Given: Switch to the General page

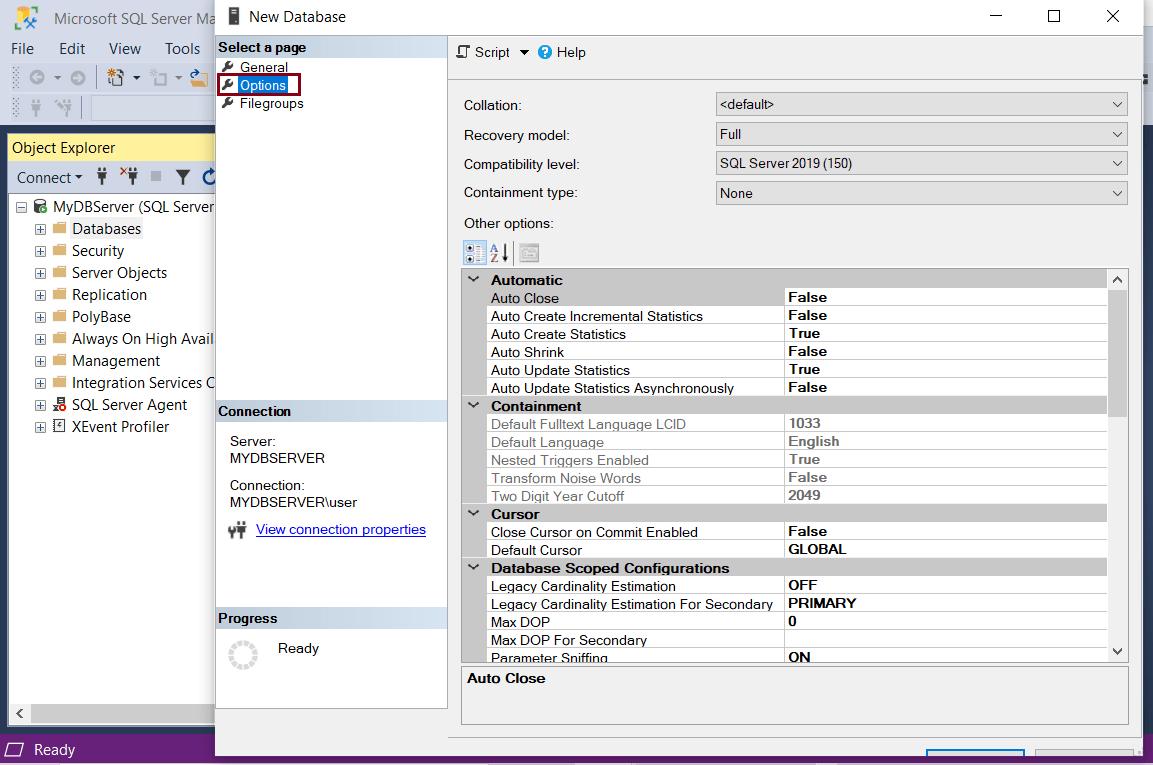Looking at the screenshot, I should point(263,67).
